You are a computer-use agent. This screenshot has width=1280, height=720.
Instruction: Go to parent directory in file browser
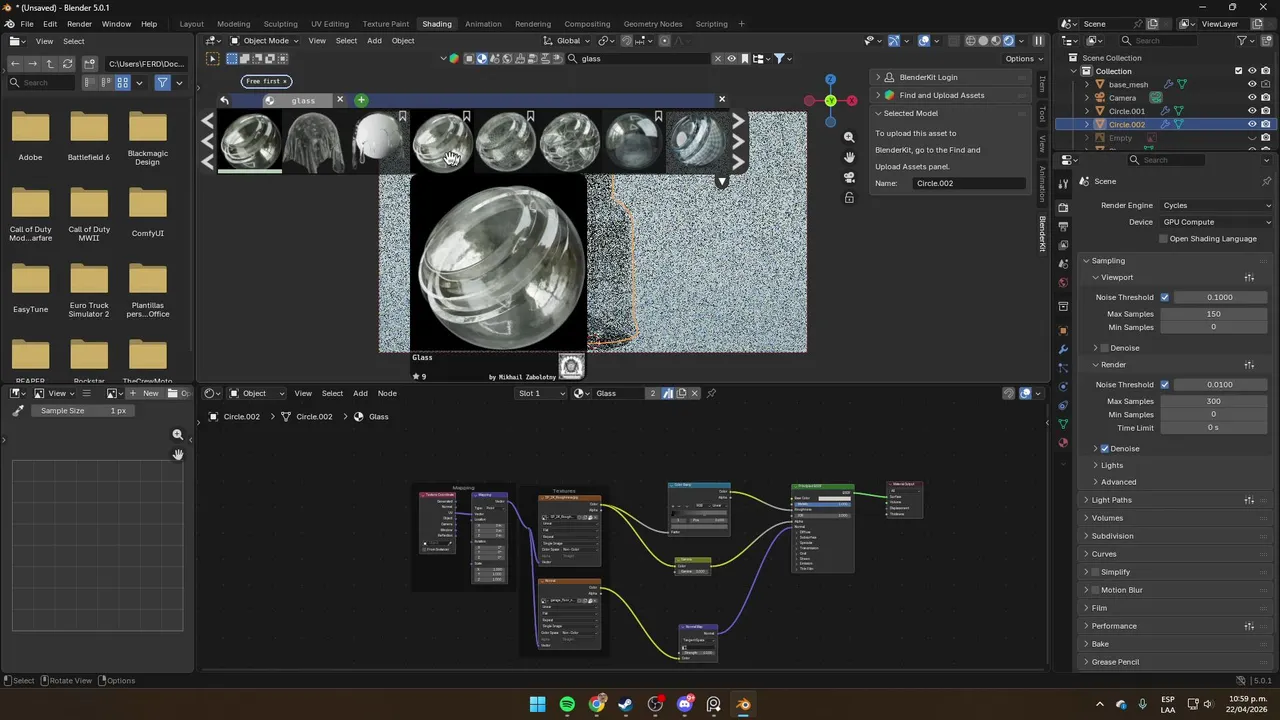pos(50,63)
